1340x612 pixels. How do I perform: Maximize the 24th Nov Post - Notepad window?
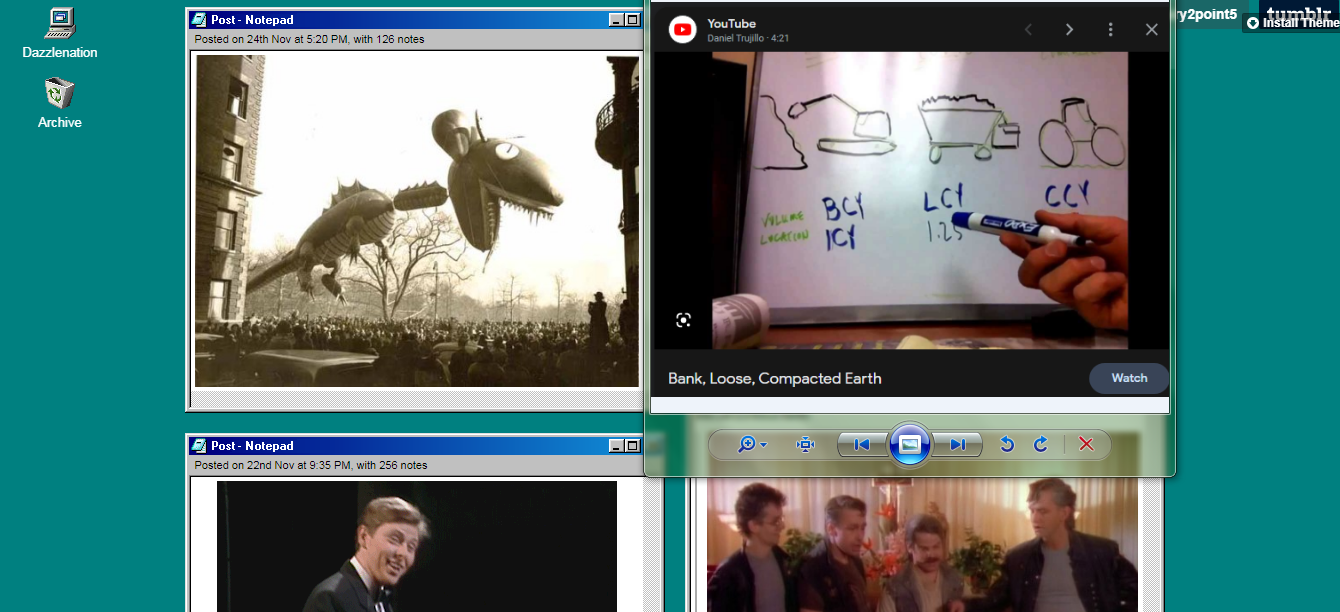[632, 20]
